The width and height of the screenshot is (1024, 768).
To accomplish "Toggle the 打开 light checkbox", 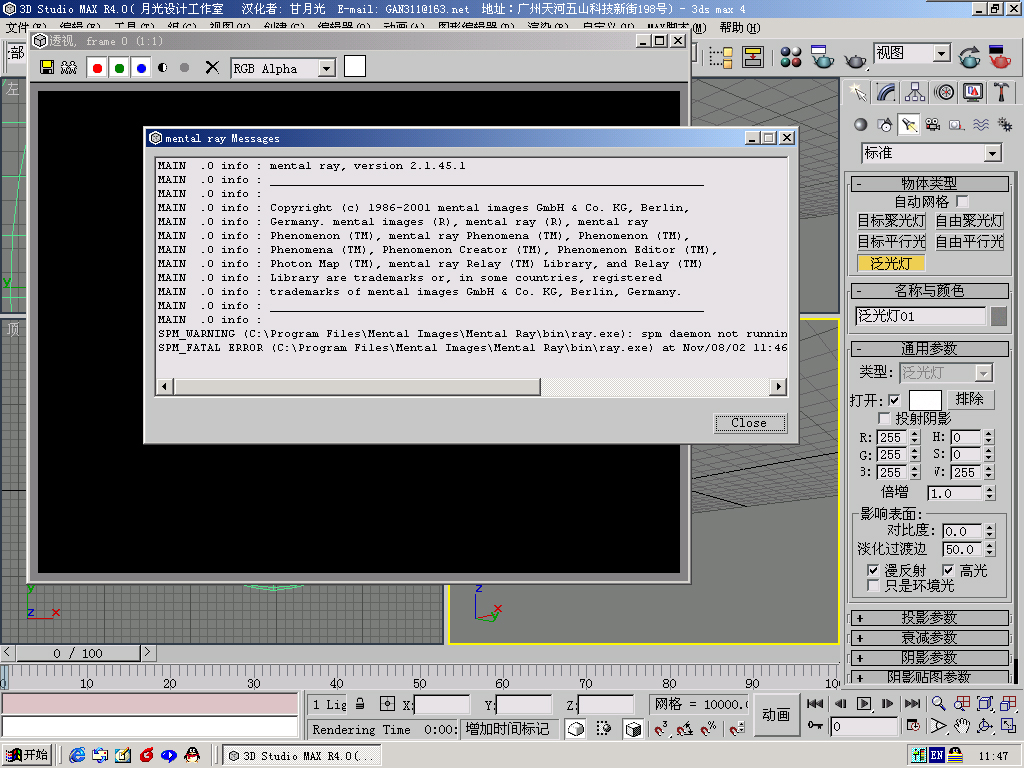I will [895, 400].
